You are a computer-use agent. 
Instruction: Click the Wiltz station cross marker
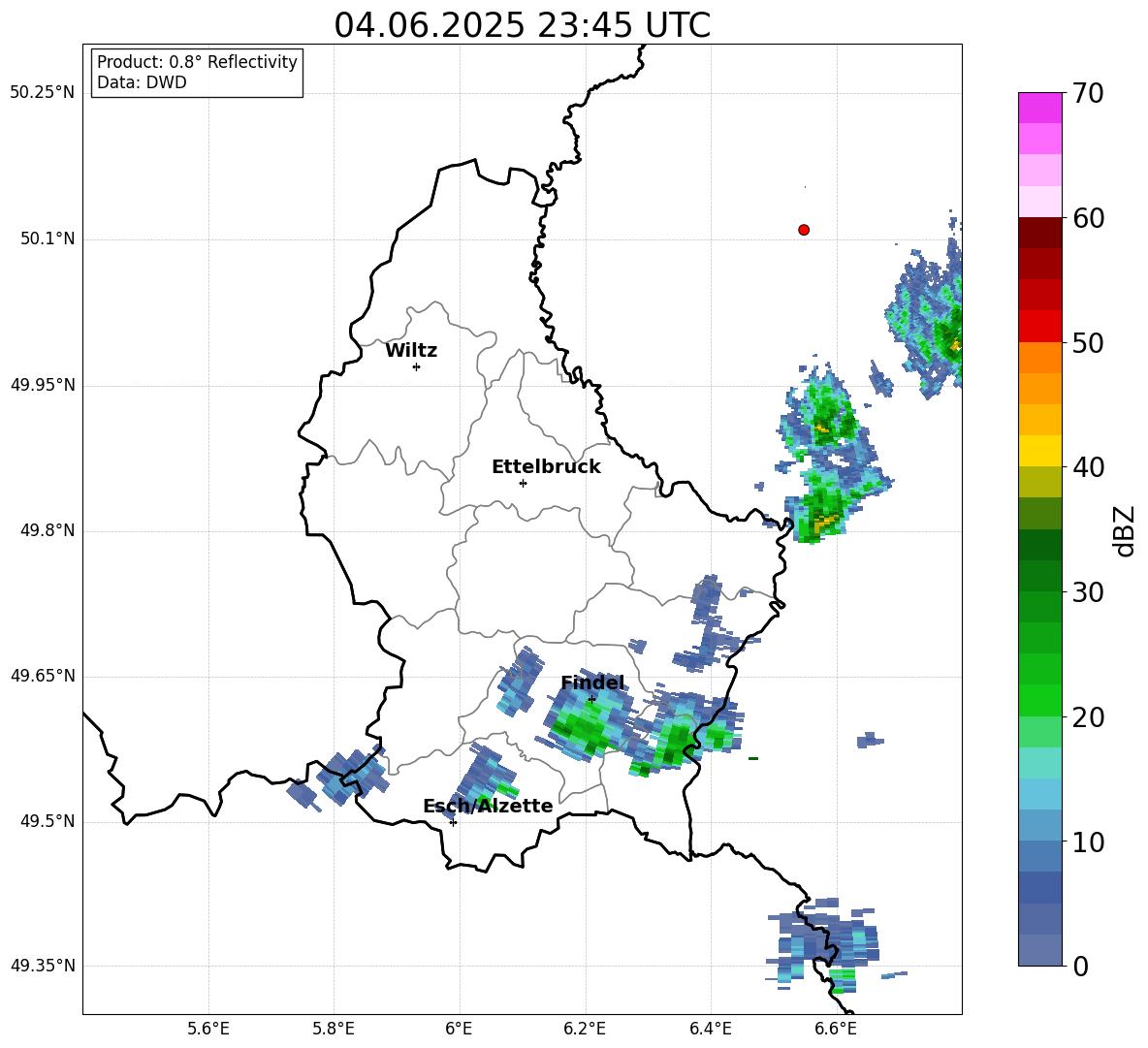417,366
